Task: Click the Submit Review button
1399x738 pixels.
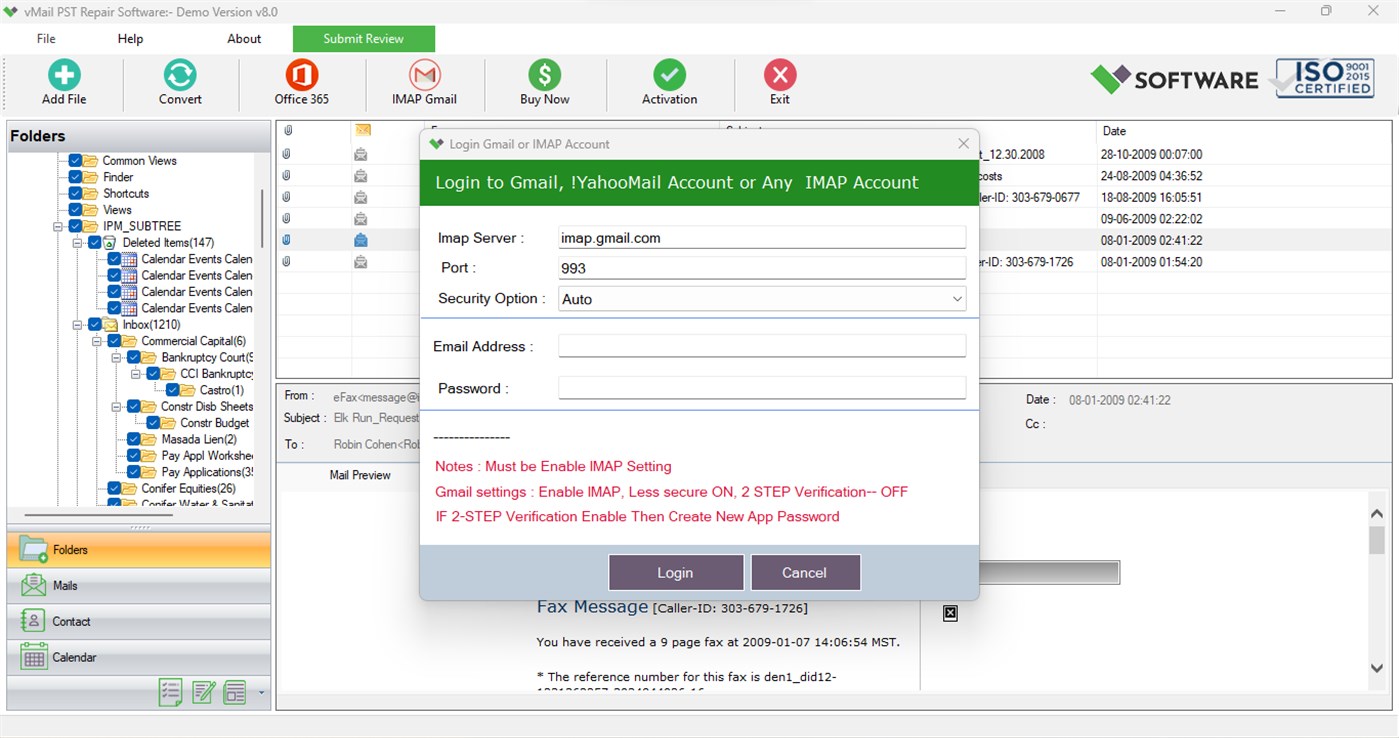Action: pos(363,38)
